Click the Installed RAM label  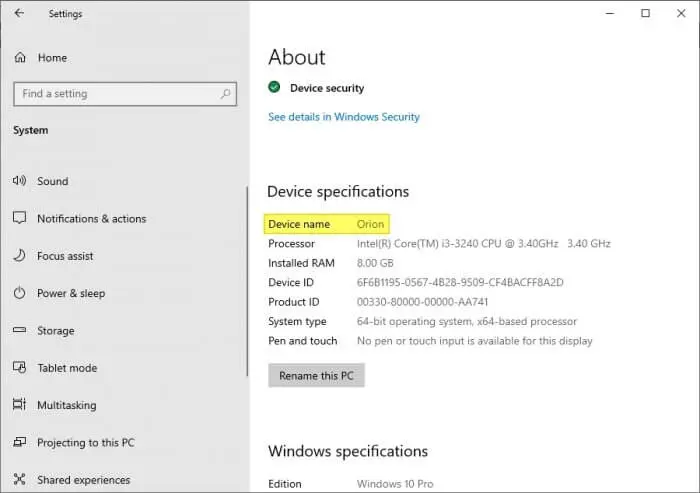tap(301, 263)
